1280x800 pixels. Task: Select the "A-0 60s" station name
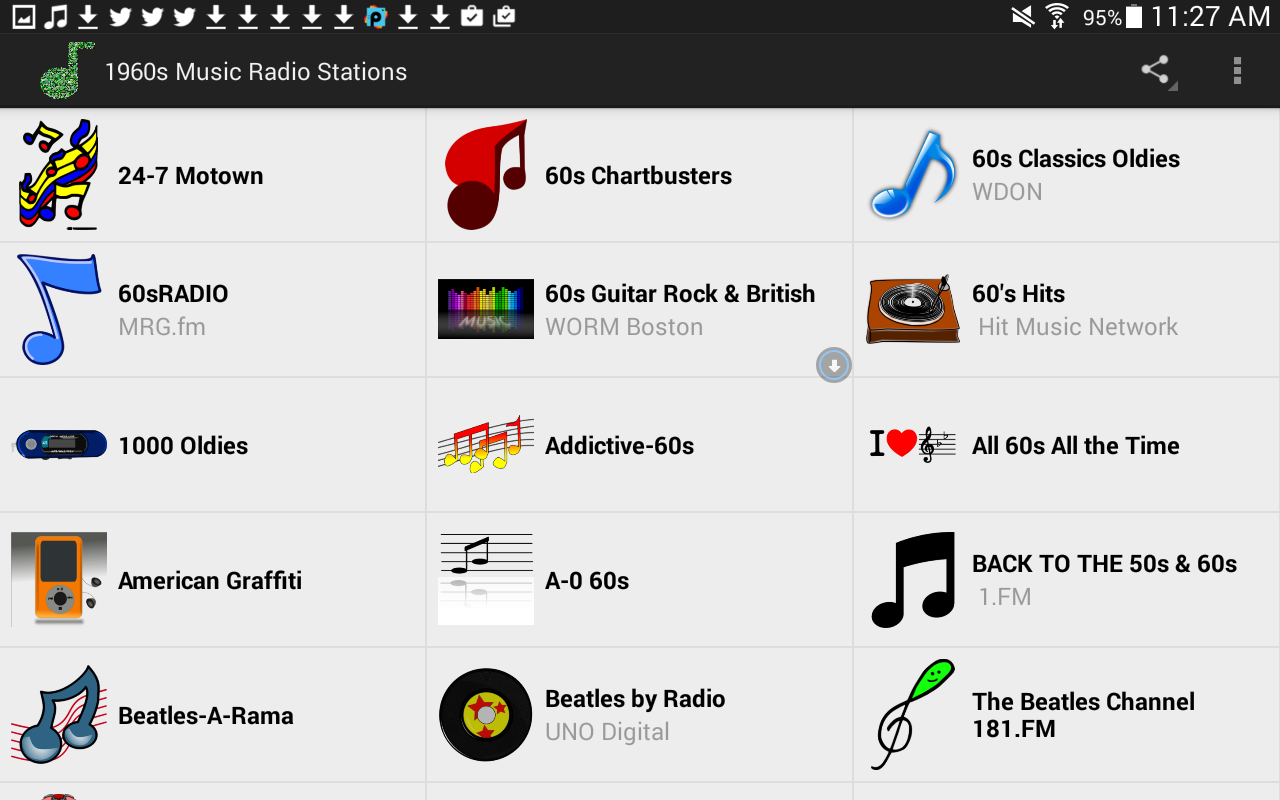coord(587,581)
